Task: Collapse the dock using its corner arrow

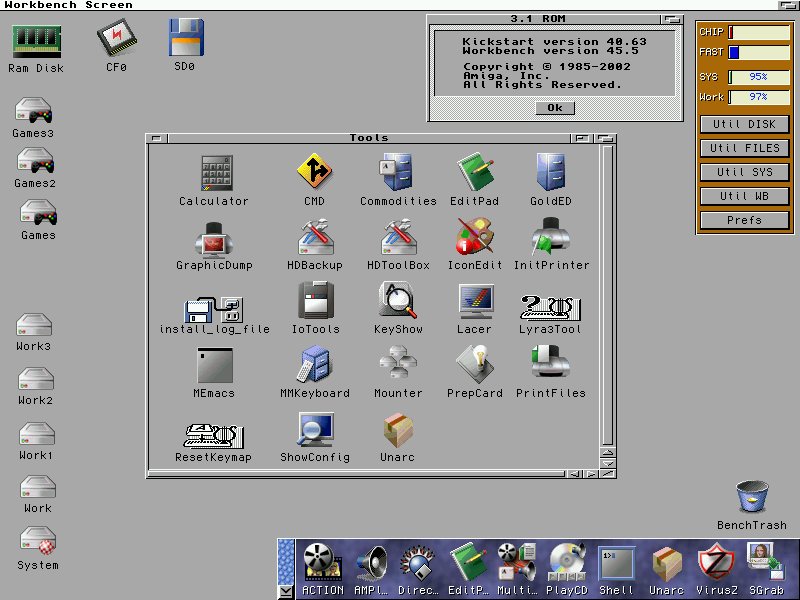Action: 286,592
